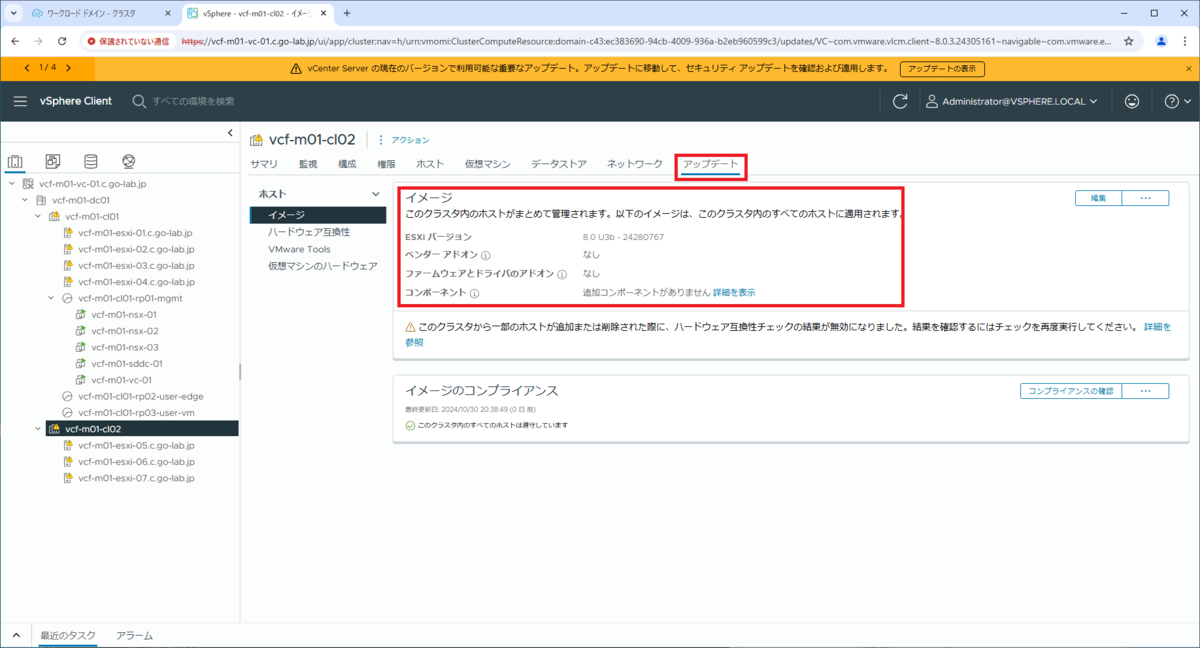Viewport: 1200px width, 648px height.
Task: Switch to the ホスト tab
Action: (x=430, y=163)
